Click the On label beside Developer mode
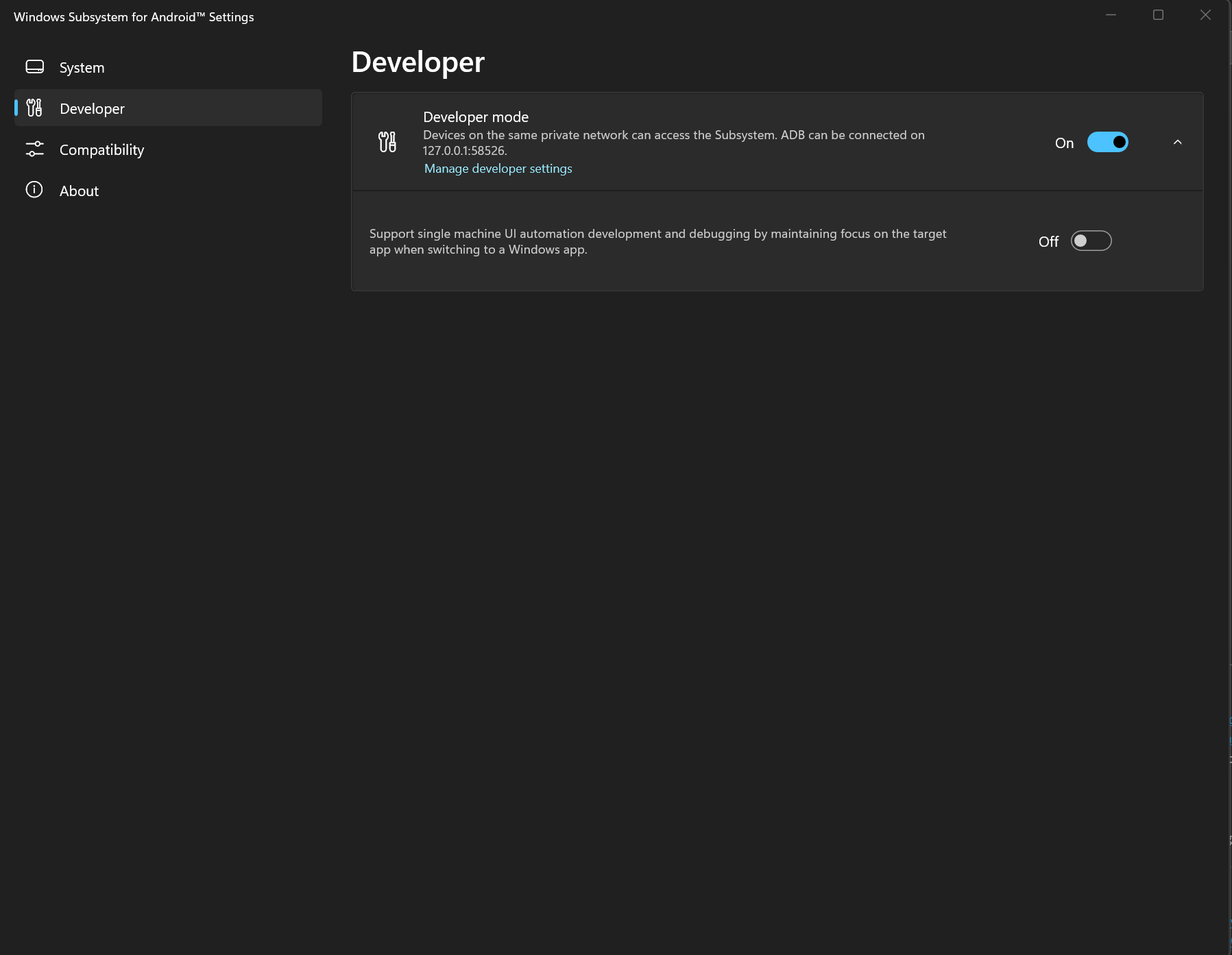1232x955 pixels. click(1064, 143)
